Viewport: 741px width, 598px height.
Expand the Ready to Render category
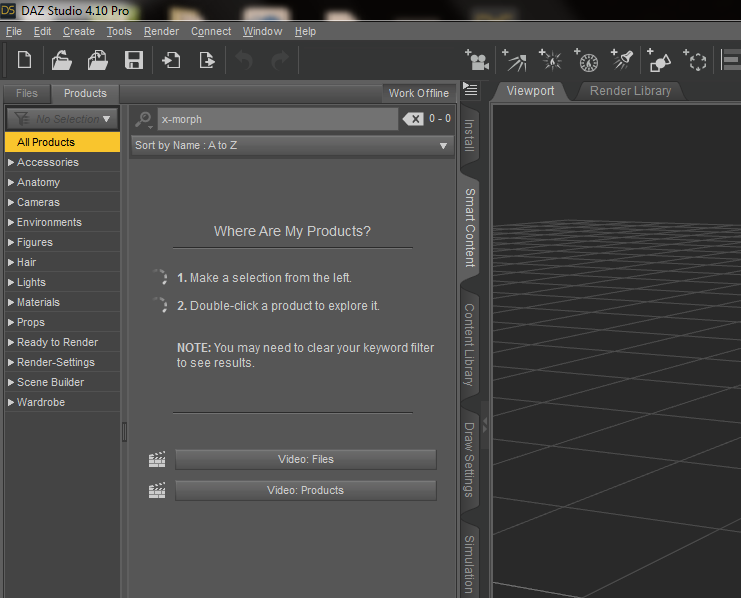tap(11, 342)
